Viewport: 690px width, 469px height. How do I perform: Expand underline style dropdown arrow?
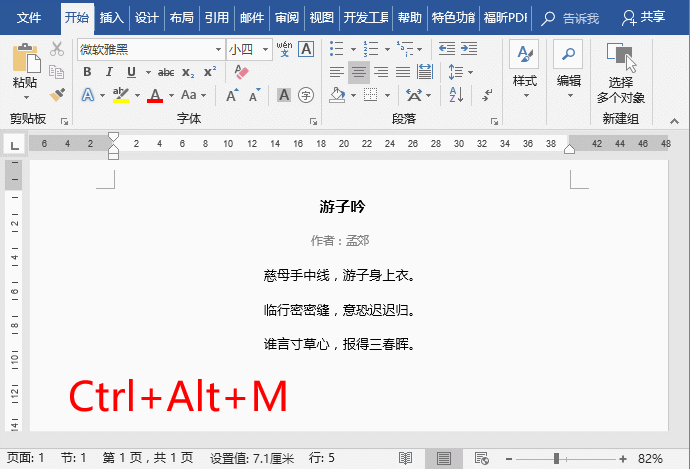coord(148,72)
